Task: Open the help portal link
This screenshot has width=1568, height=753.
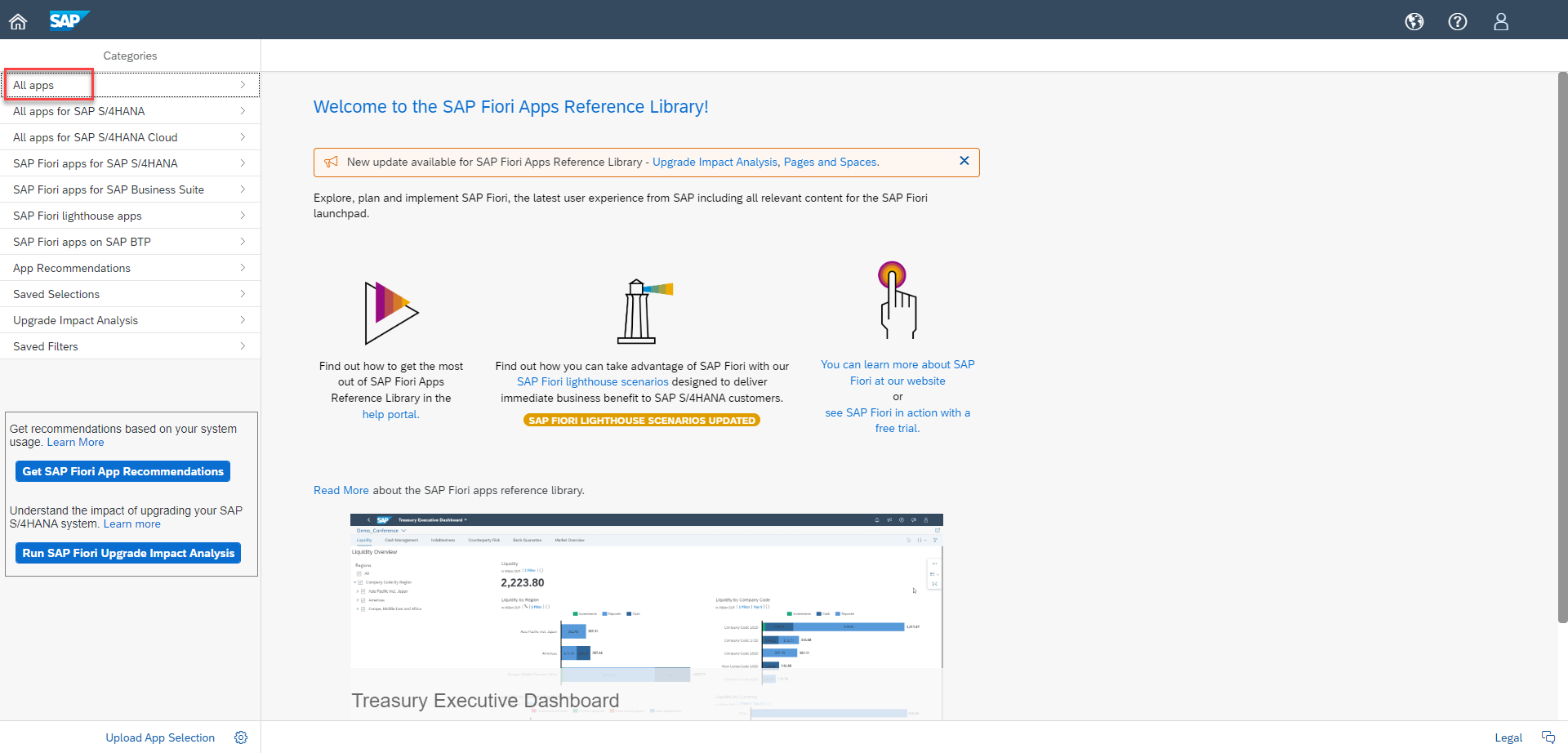Action: (x=390, y=414)
